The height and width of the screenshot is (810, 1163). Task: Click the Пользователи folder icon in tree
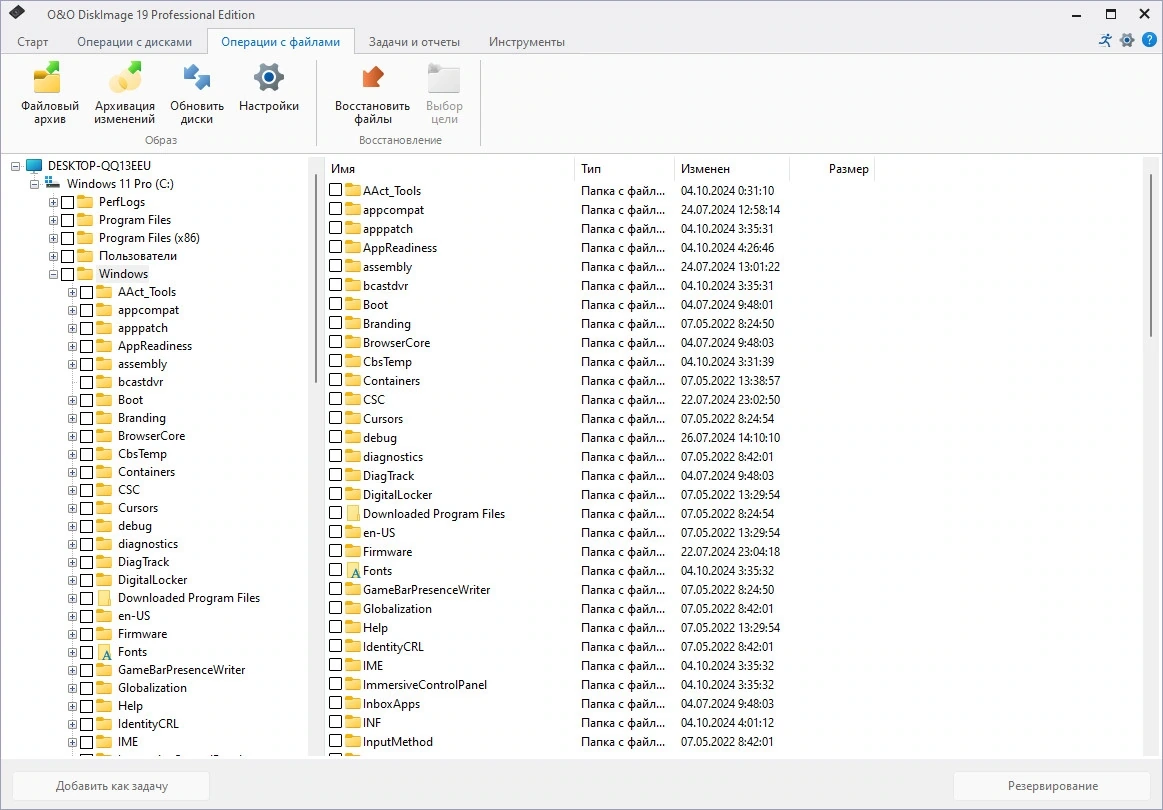(85, 256)
